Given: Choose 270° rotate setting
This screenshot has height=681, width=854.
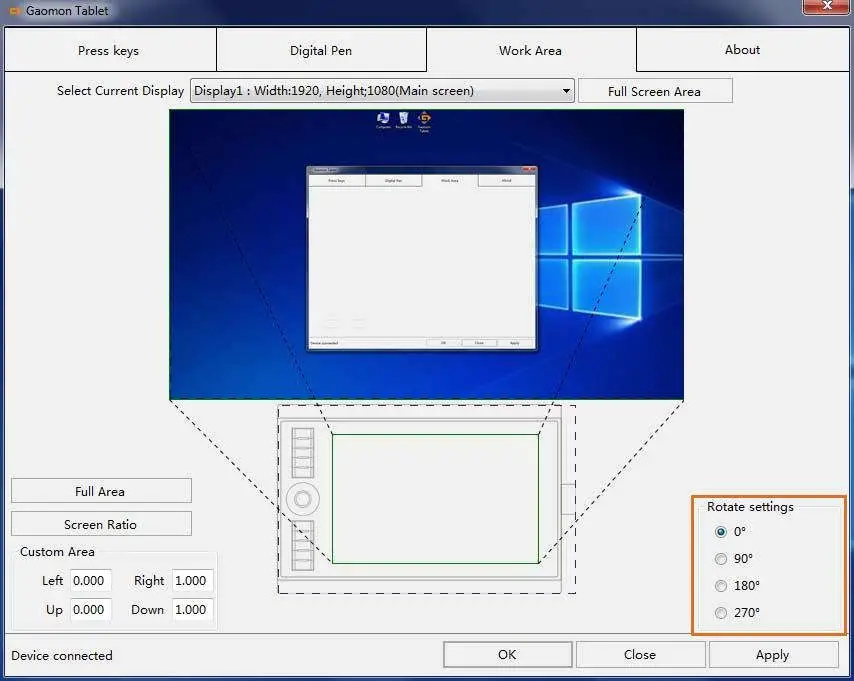Looking at the screenshot, I should coord(721,613).
